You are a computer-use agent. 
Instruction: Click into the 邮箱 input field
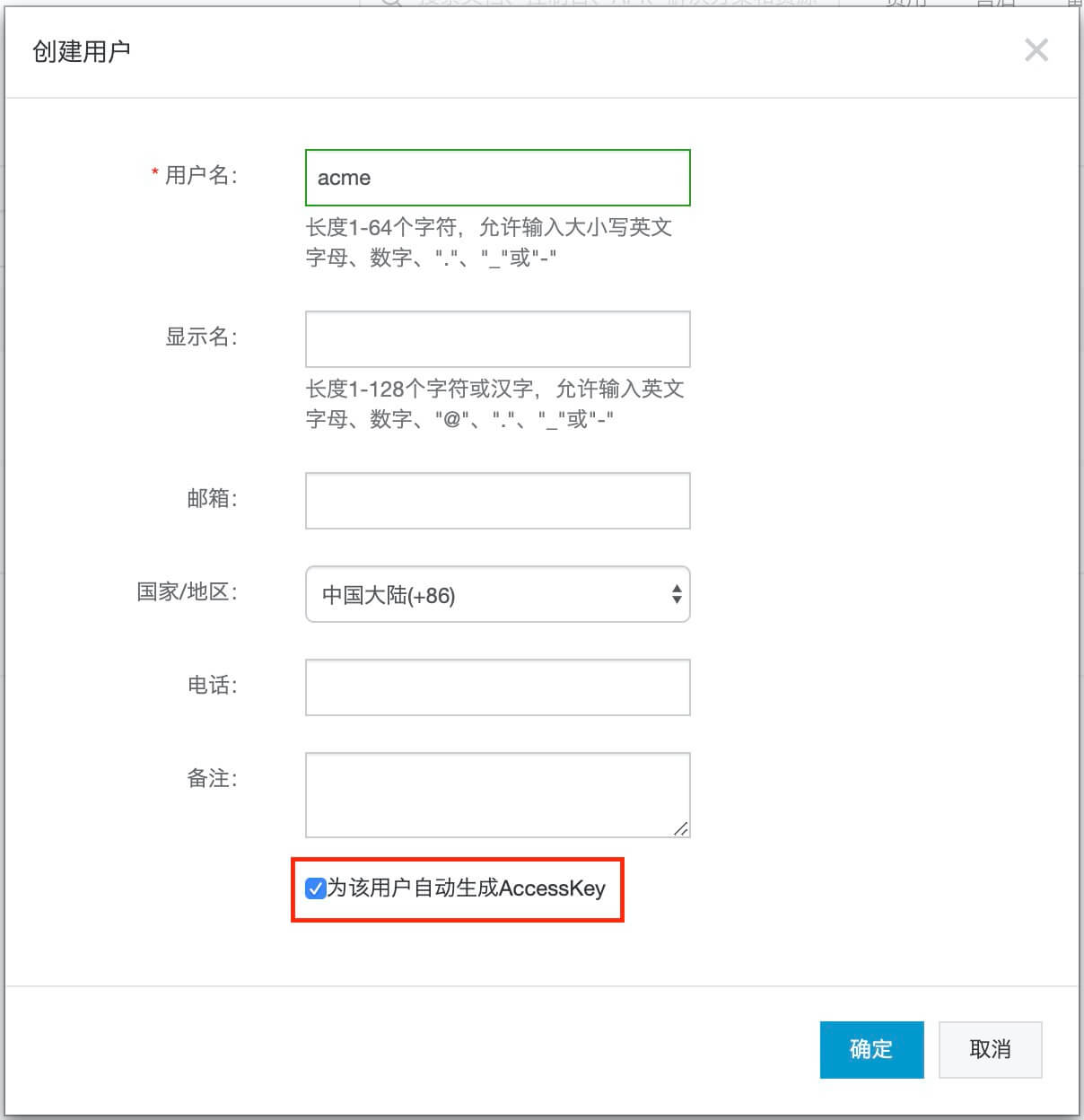point(498,501)
